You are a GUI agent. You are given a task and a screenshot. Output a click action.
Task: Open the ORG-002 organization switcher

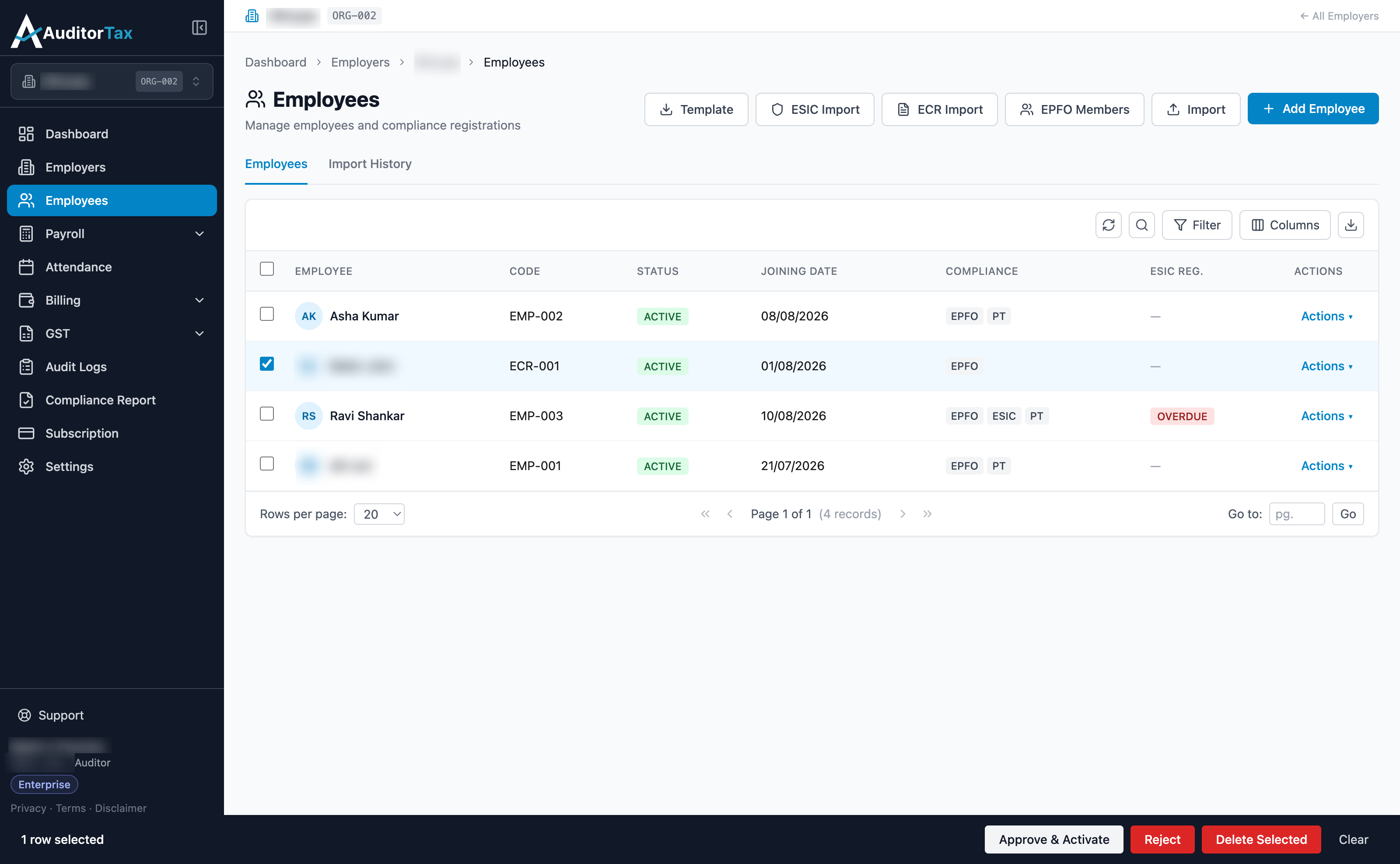(x=112, y=81)
